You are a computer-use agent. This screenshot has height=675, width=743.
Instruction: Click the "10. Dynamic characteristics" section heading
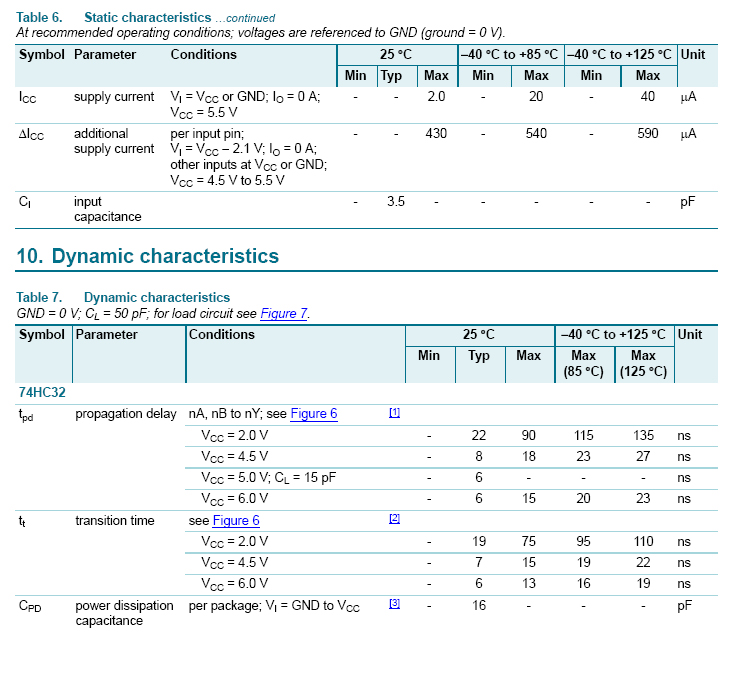click(x=148, y=256)
